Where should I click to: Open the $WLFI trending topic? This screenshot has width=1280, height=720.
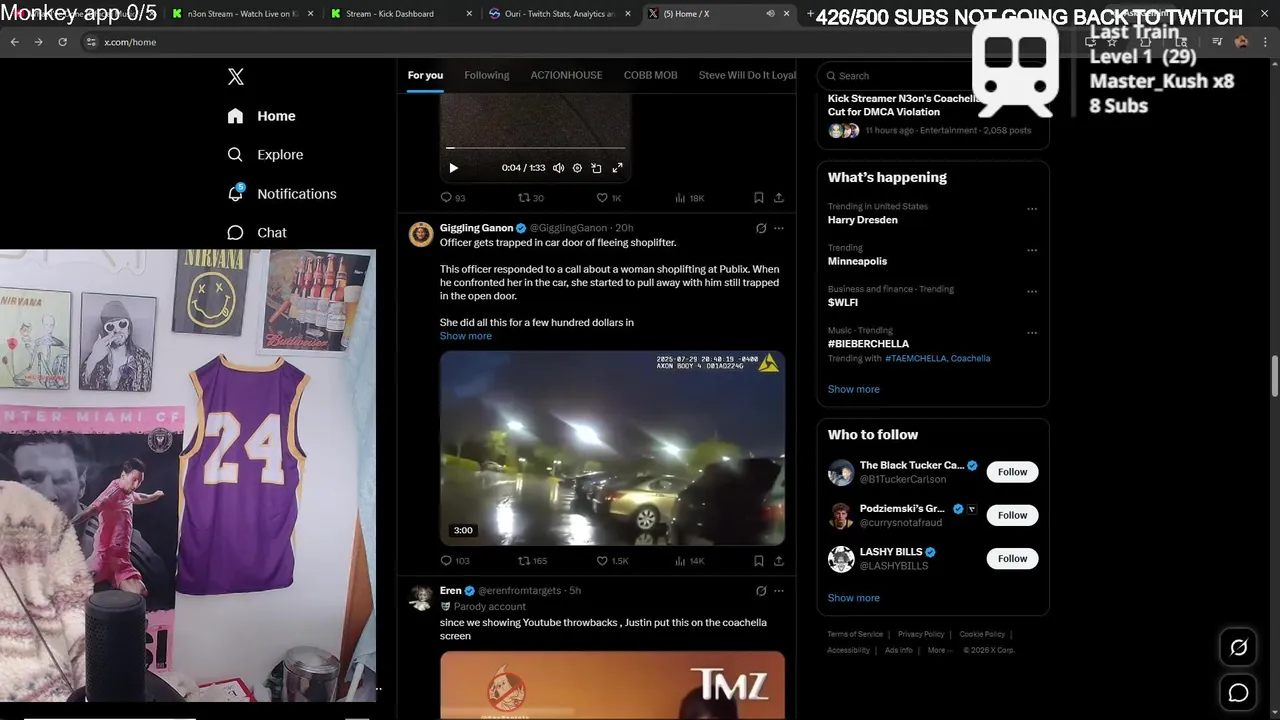point(842,302)
